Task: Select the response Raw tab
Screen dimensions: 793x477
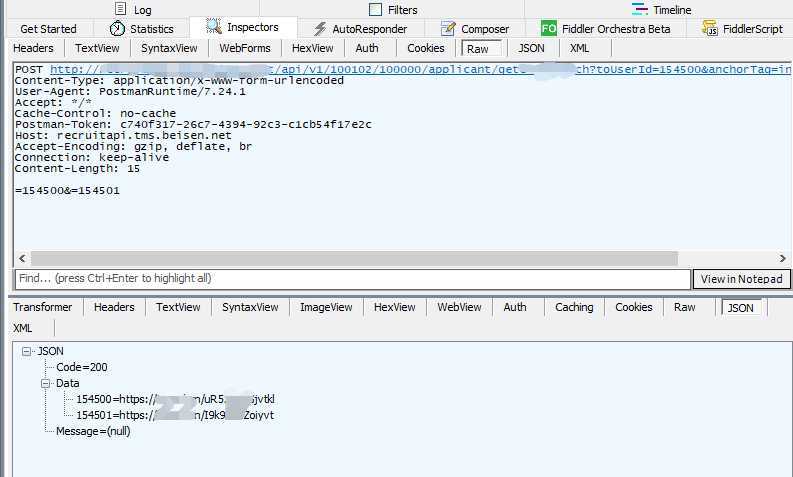Action: coord(685,308)
